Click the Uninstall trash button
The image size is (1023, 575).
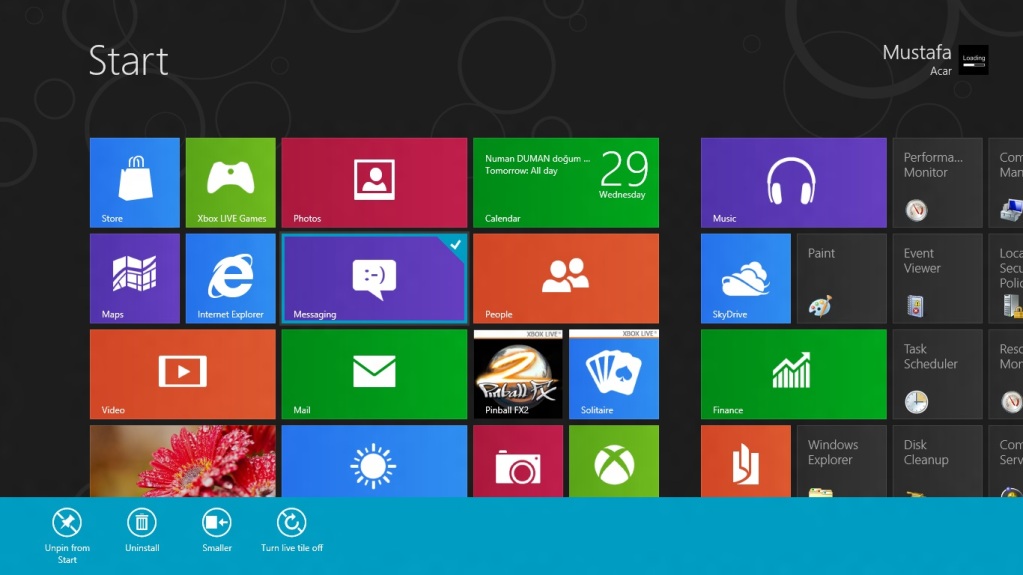point(142,530)
